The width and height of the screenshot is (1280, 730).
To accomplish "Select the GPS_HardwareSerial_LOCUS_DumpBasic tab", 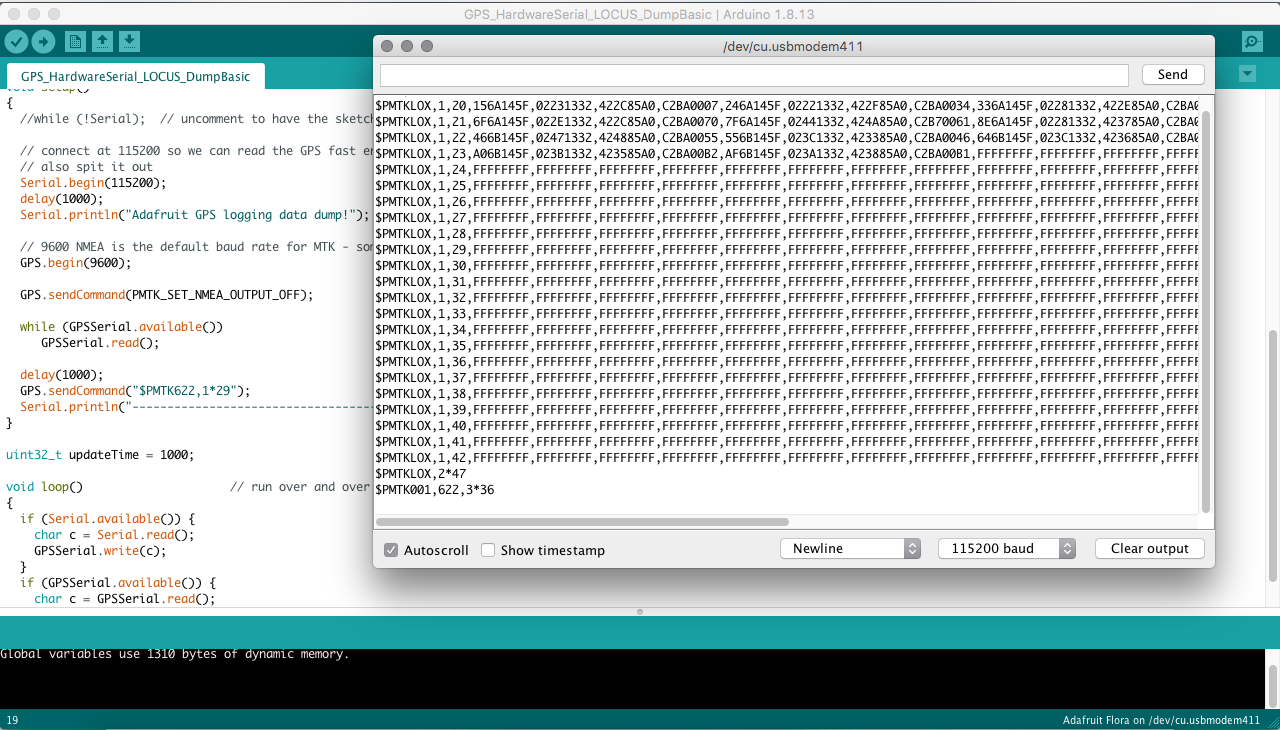I will click(134, 75).
